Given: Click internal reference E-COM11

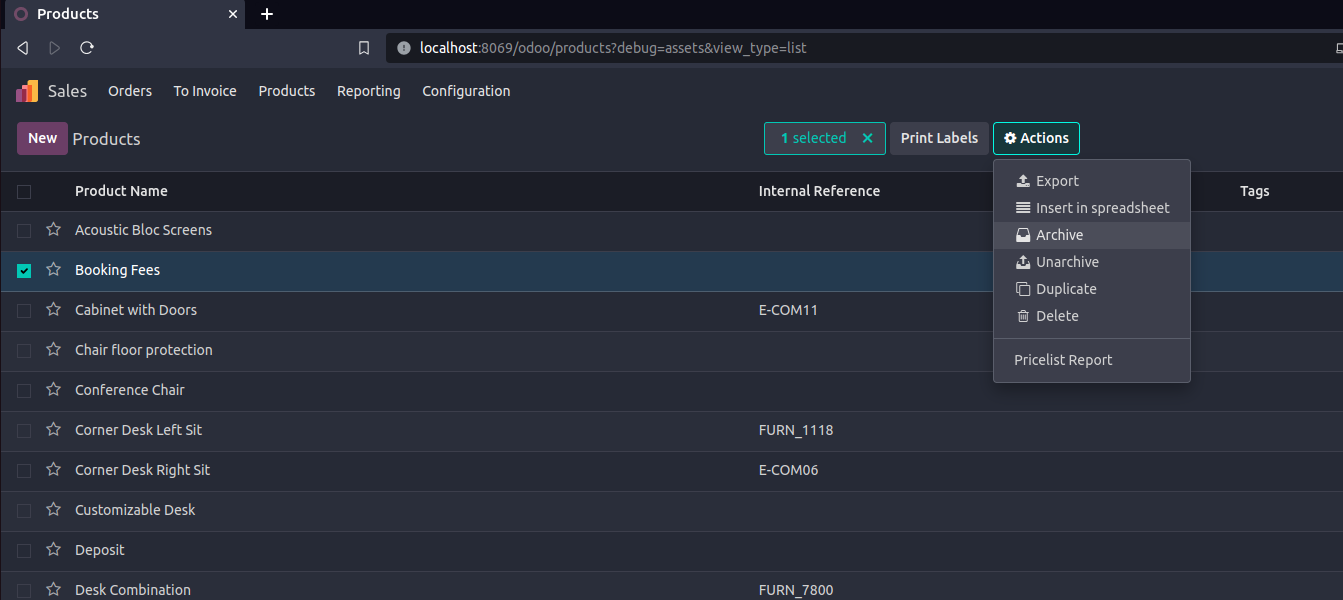Looking at the screenshot, I should pos(788,310).
